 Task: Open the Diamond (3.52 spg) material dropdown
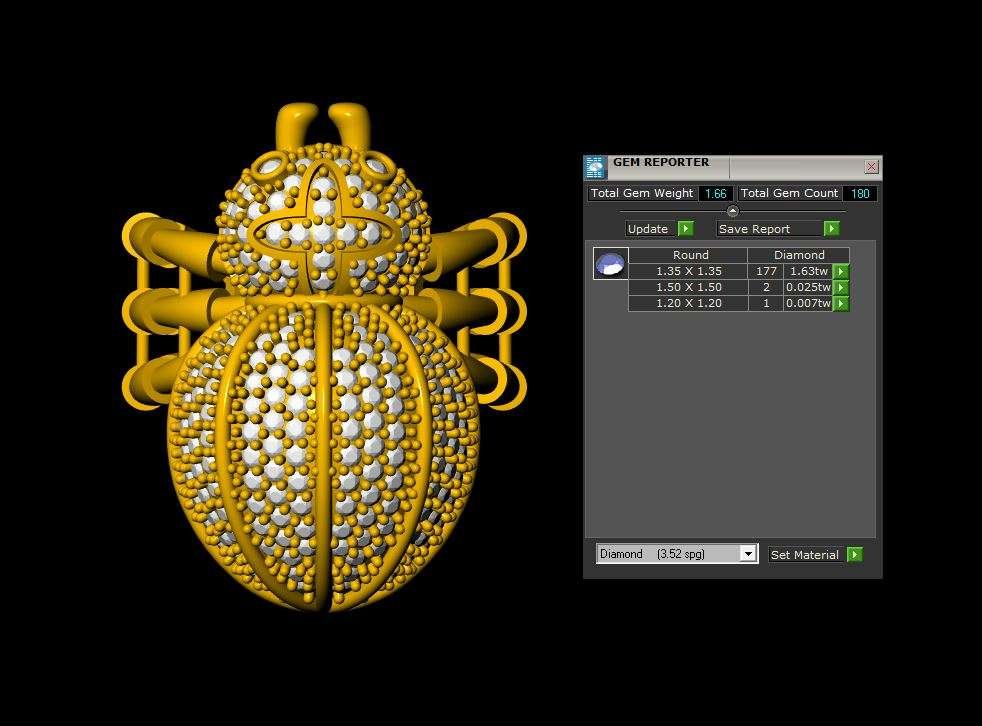click(747, 554)
